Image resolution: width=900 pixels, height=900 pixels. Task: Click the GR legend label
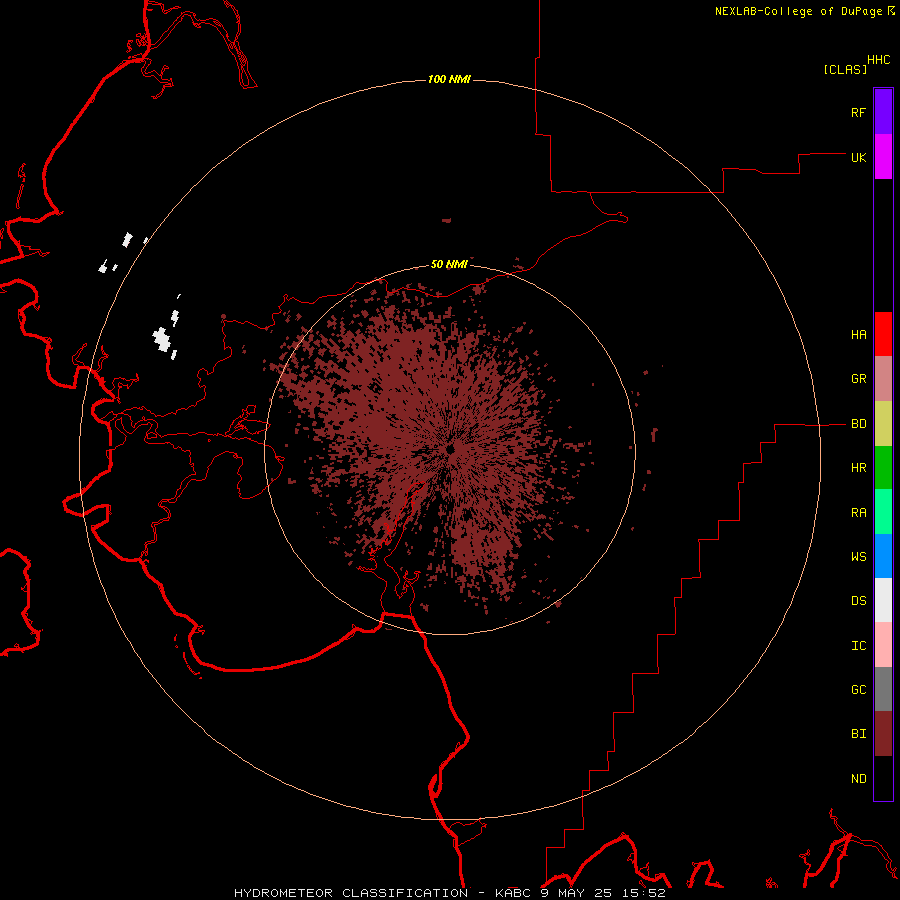click(x=858, y=379)
